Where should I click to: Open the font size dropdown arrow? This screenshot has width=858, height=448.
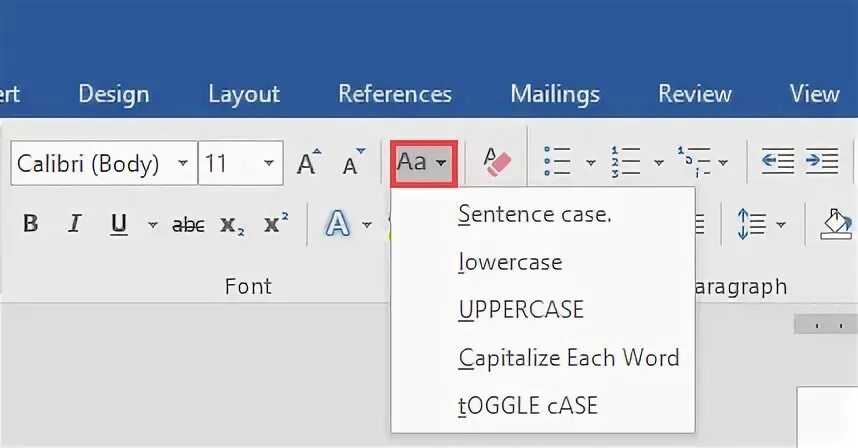point(269,163)
